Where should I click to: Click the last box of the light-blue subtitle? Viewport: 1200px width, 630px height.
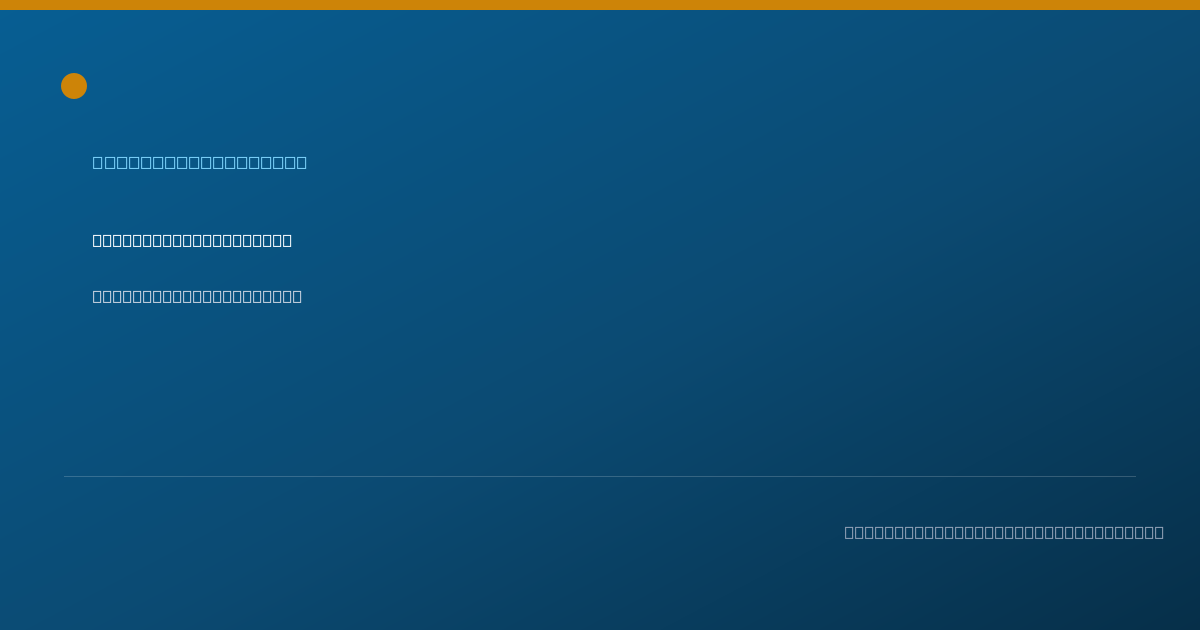301,162
